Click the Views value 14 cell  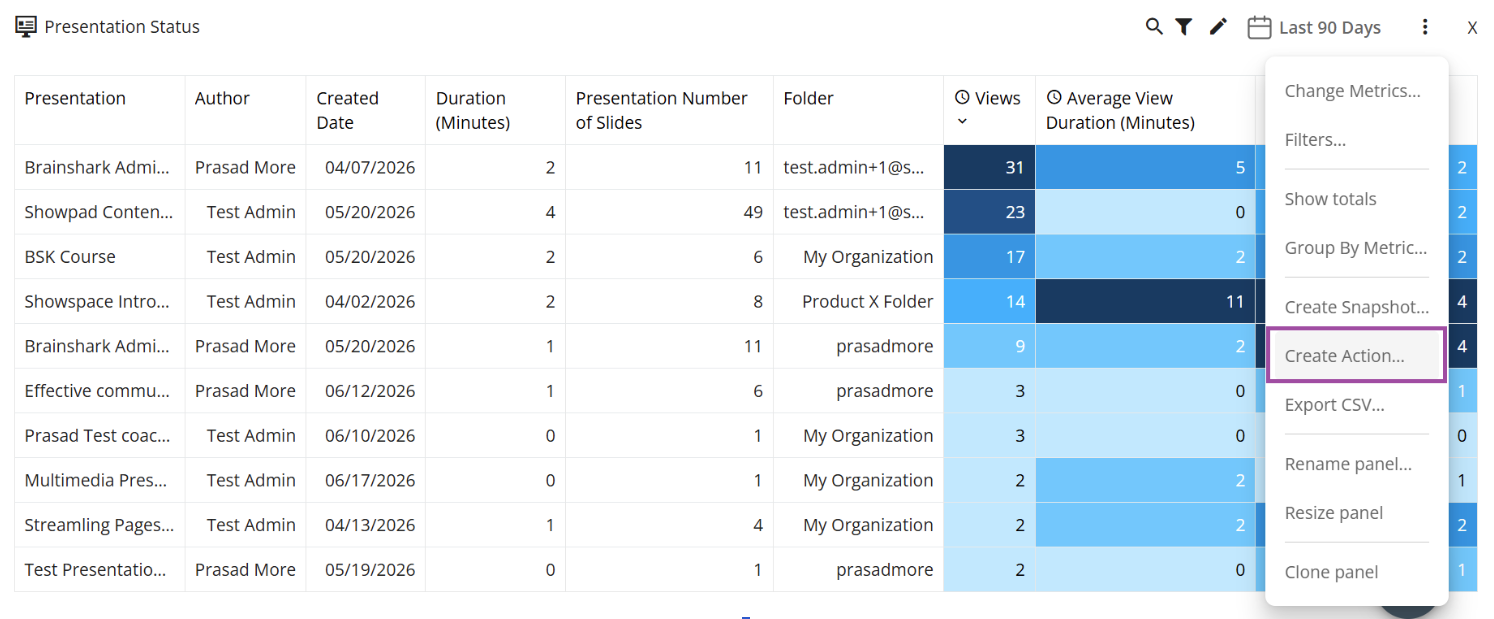(x=989, y=301)
